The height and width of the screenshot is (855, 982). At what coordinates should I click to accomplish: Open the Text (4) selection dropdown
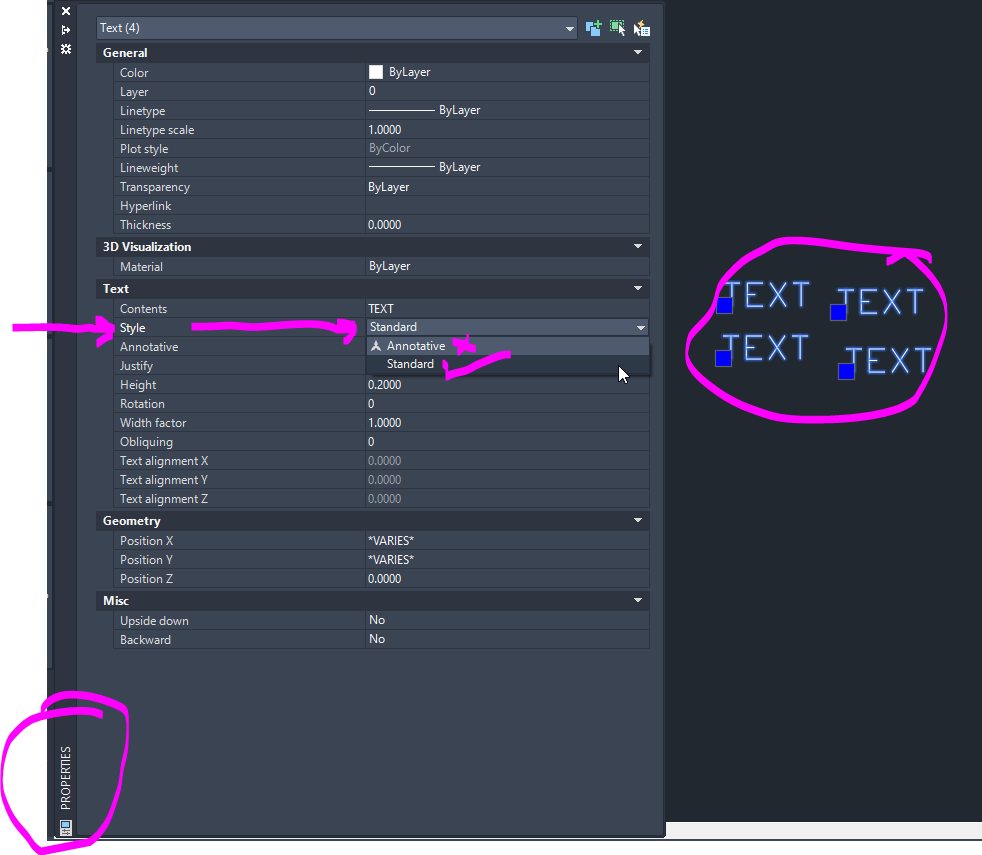click(569, 28)
